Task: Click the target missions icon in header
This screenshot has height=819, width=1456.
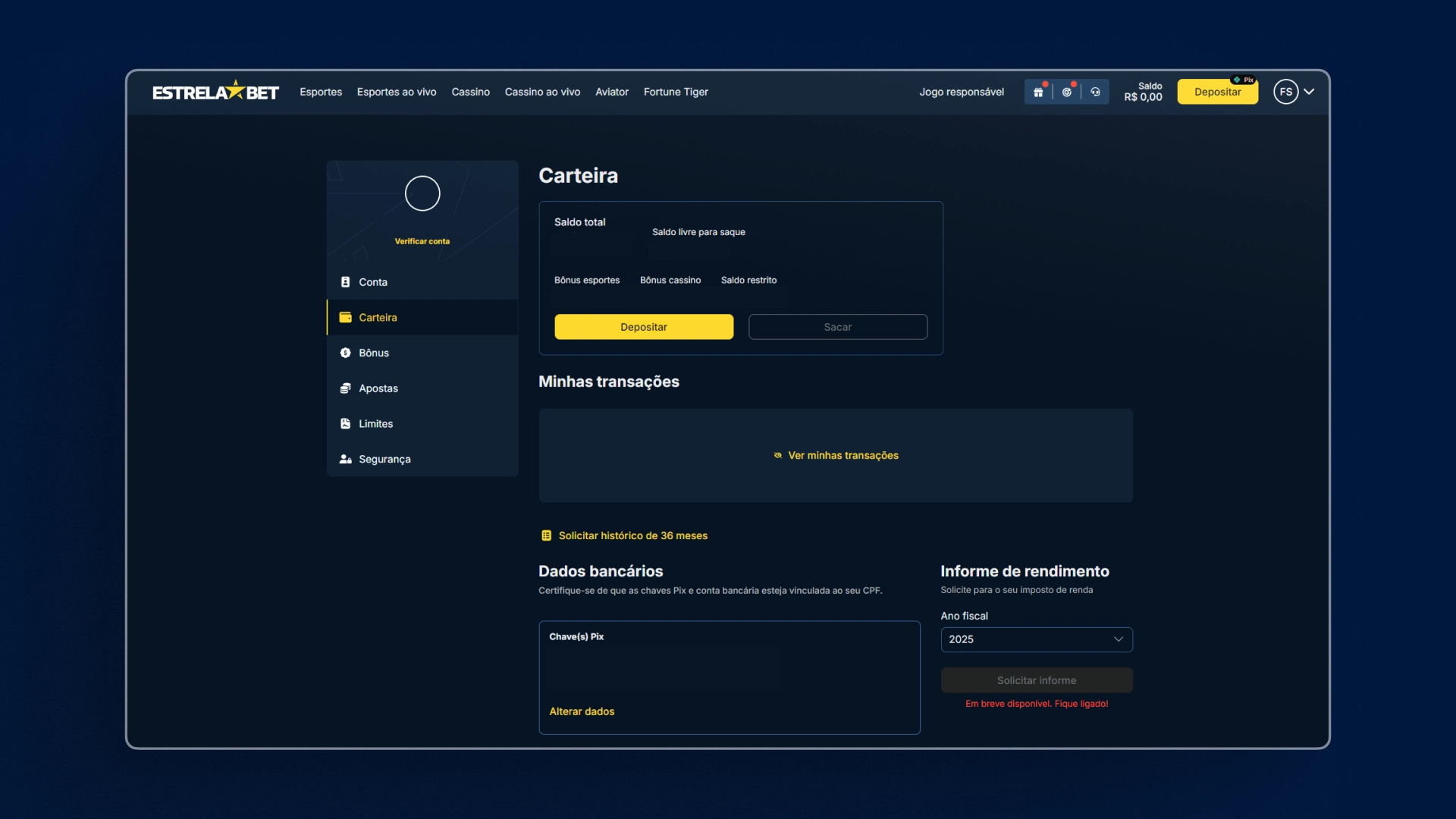Action: pos(1067,92)
